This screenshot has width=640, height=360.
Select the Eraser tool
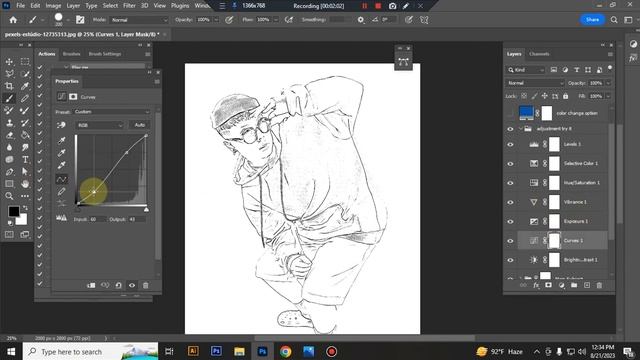tap(9, 135)
